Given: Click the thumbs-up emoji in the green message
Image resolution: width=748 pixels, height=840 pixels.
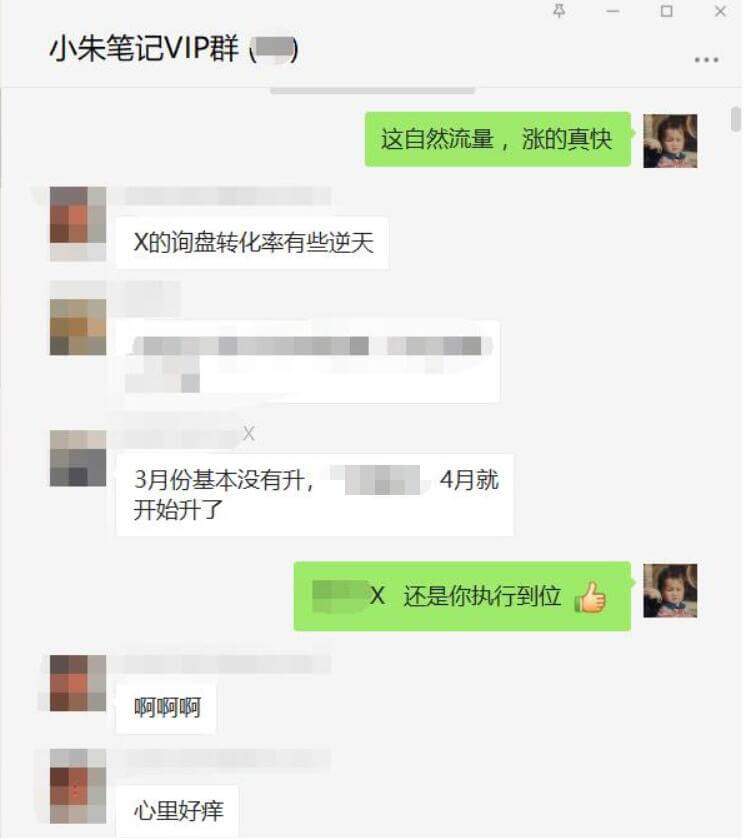Looking at the screenshot, I should tap(590, 597).
